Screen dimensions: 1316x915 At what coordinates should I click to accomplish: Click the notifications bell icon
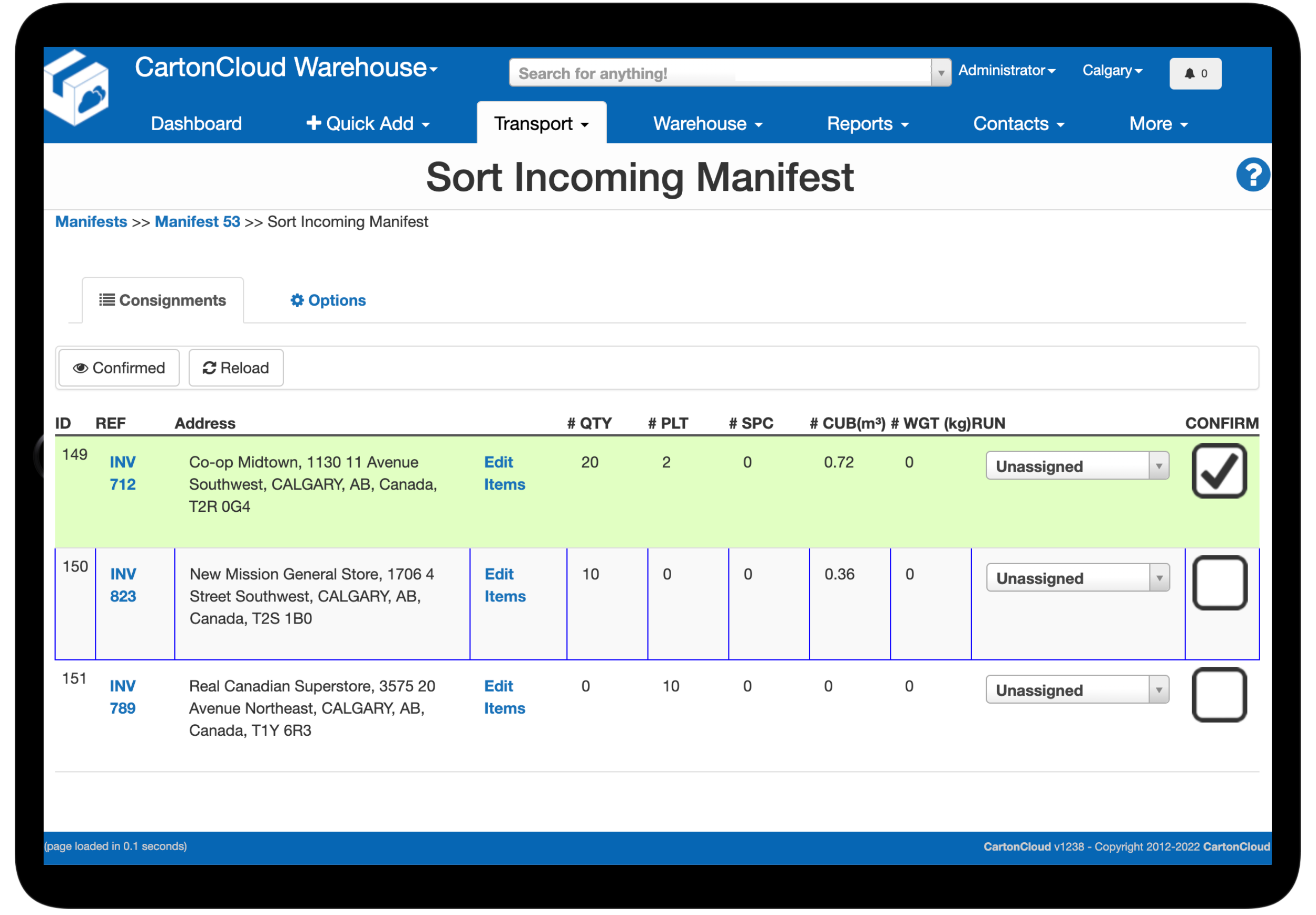click(x=1194, y=73)
